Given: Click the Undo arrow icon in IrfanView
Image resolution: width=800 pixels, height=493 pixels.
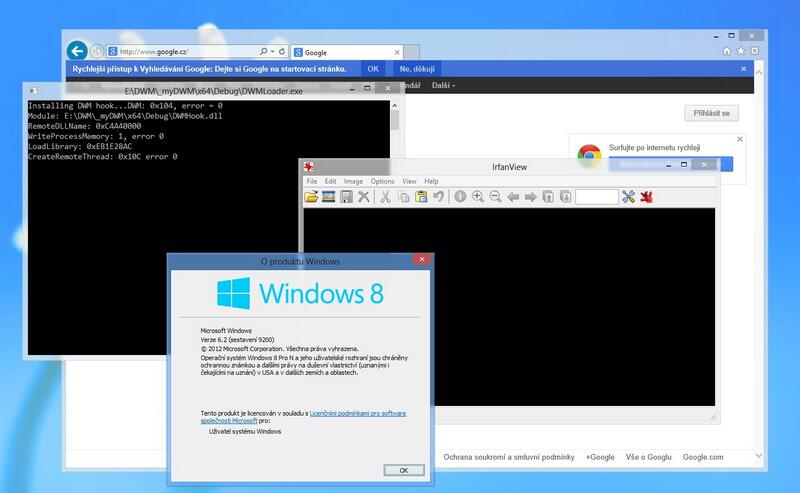Looking at the screenshot, I should click(x=438, y=196).
